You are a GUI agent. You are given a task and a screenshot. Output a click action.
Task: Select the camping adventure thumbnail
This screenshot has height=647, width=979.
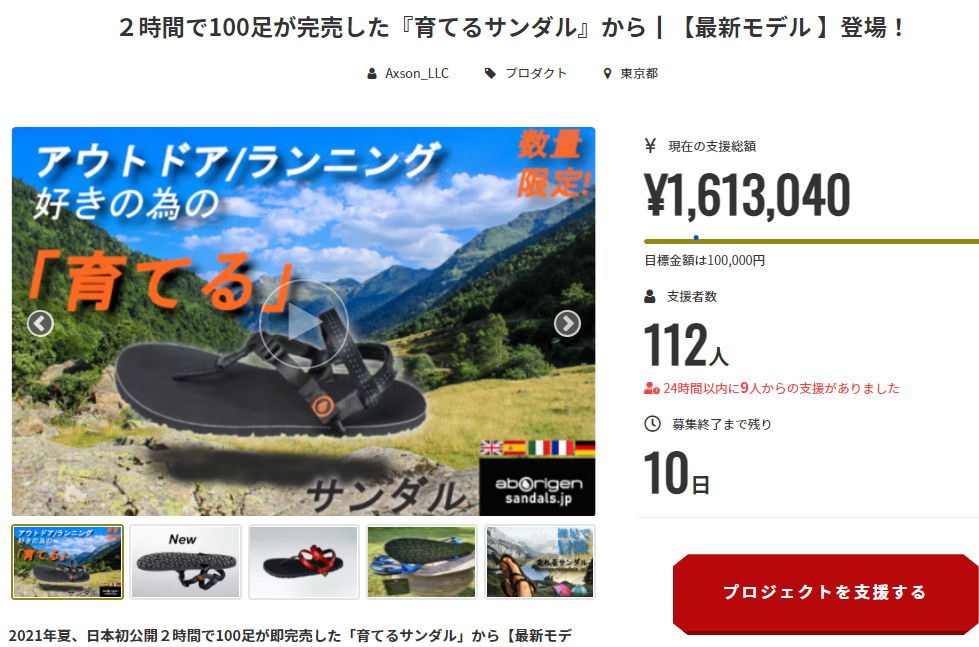(540, 562)
